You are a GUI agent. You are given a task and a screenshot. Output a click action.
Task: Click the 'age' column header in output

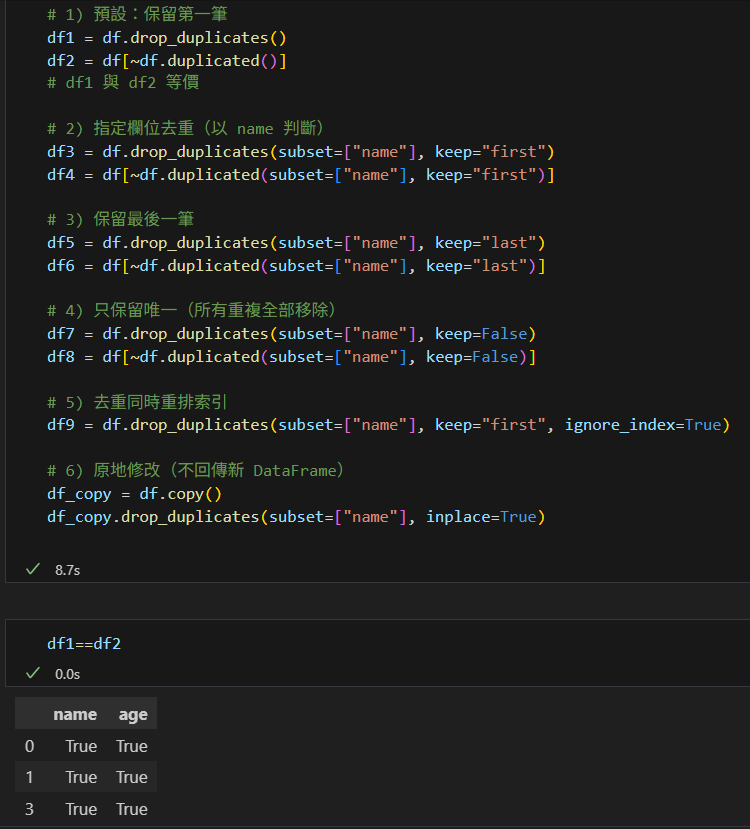tap(133, 715)
